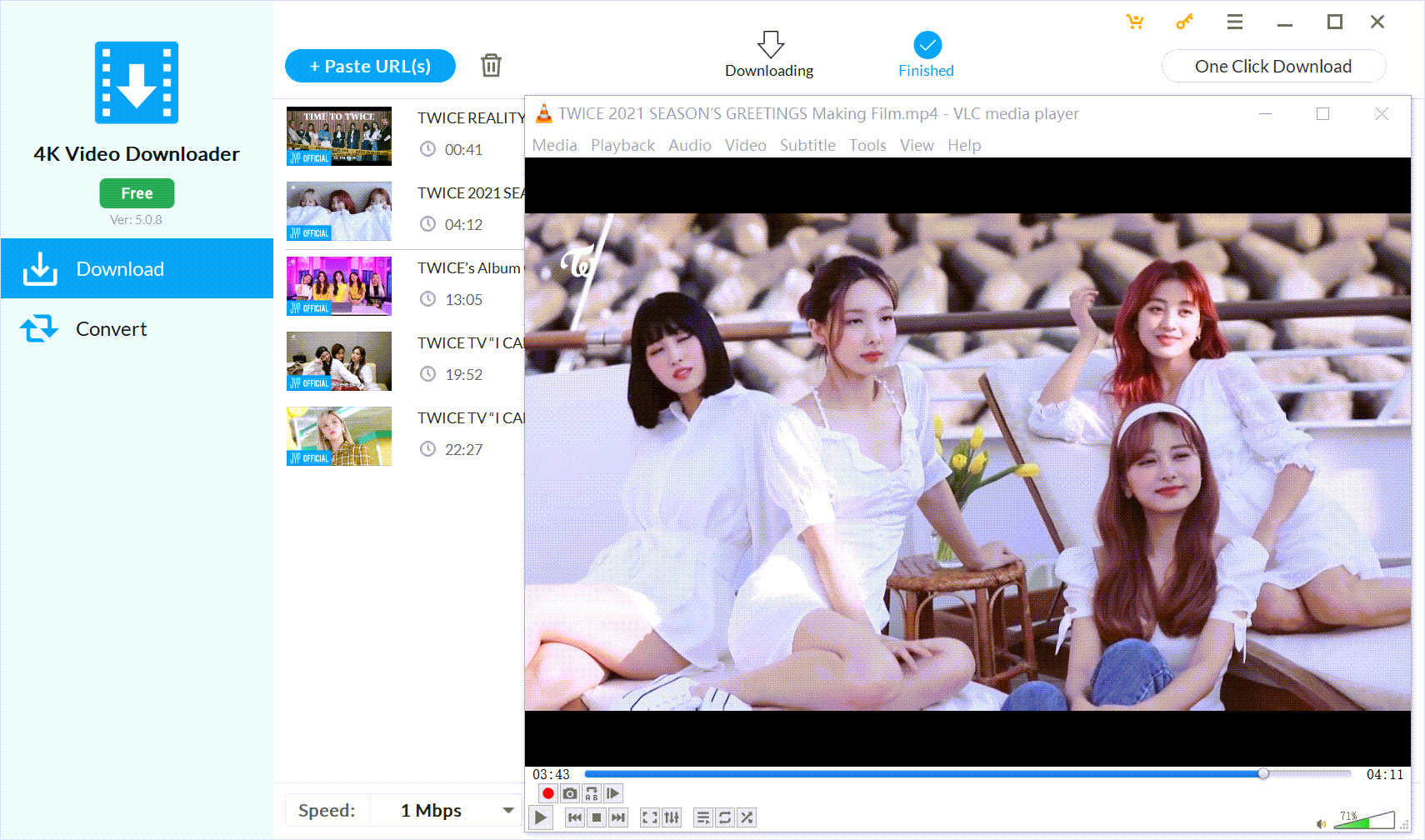The width and height of the screenshot is (1425, 840).
Task: Toggle A-B loop in VLC
Action: tap(592, 793)
